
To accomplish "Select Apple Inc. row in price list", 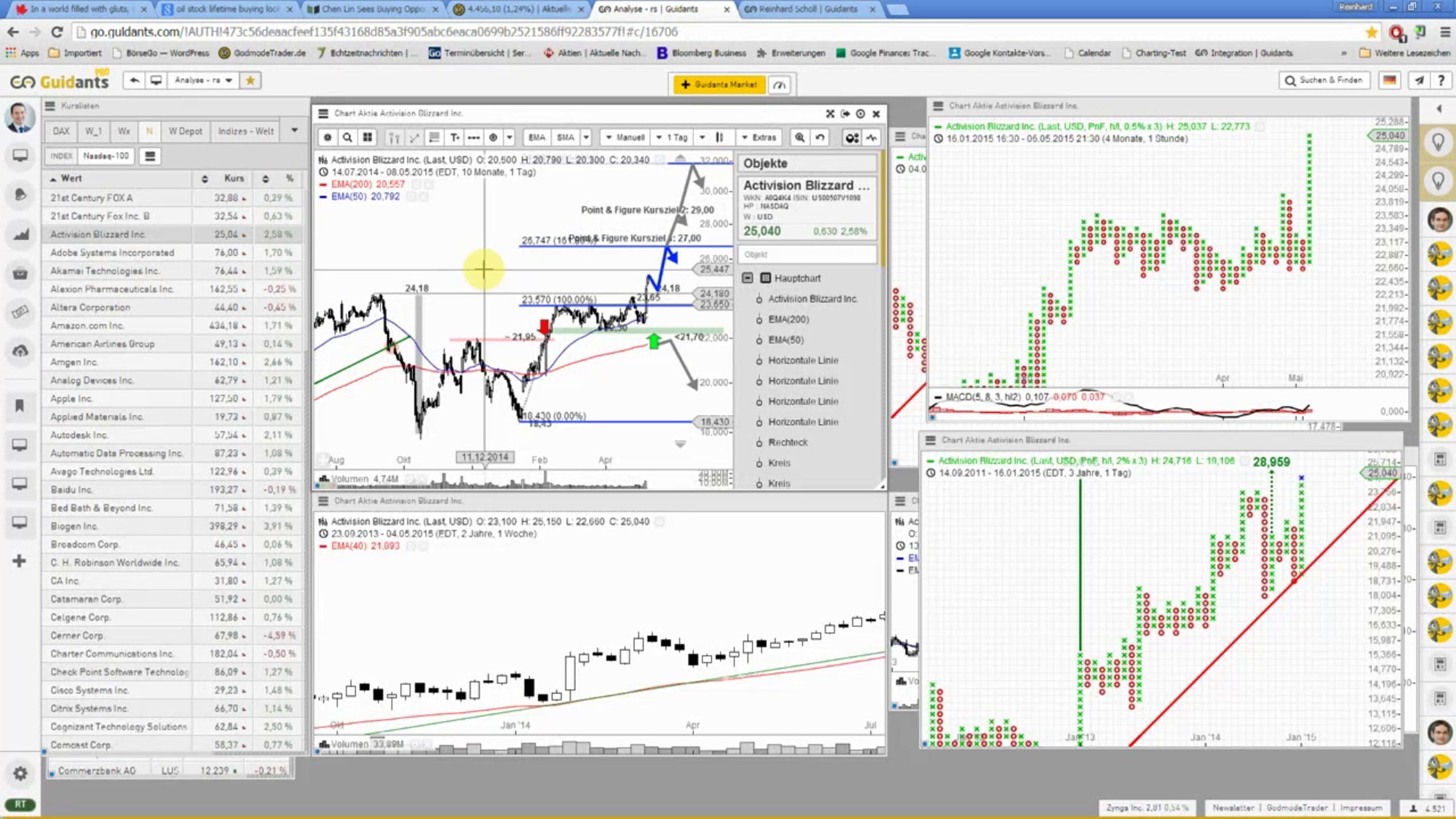I will tap(173, 399).
